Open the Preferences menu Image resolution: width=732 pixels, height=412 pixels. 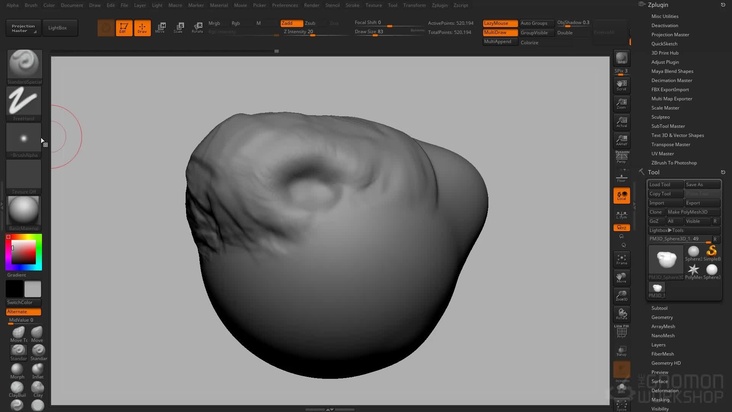(285, 5)
